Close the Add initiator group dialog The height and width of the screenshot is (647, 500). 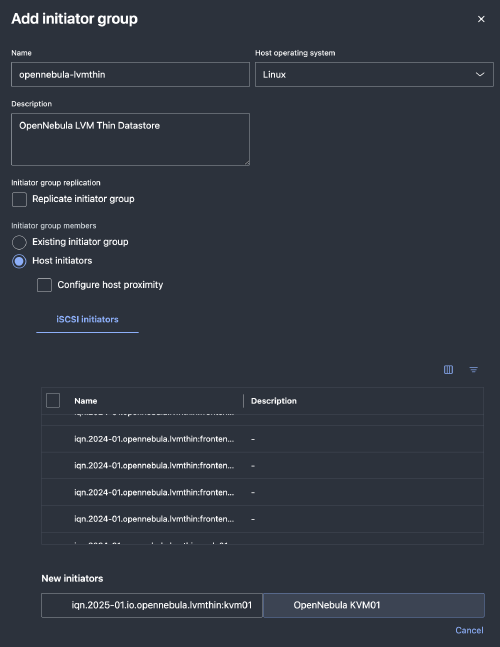(481, 19)
